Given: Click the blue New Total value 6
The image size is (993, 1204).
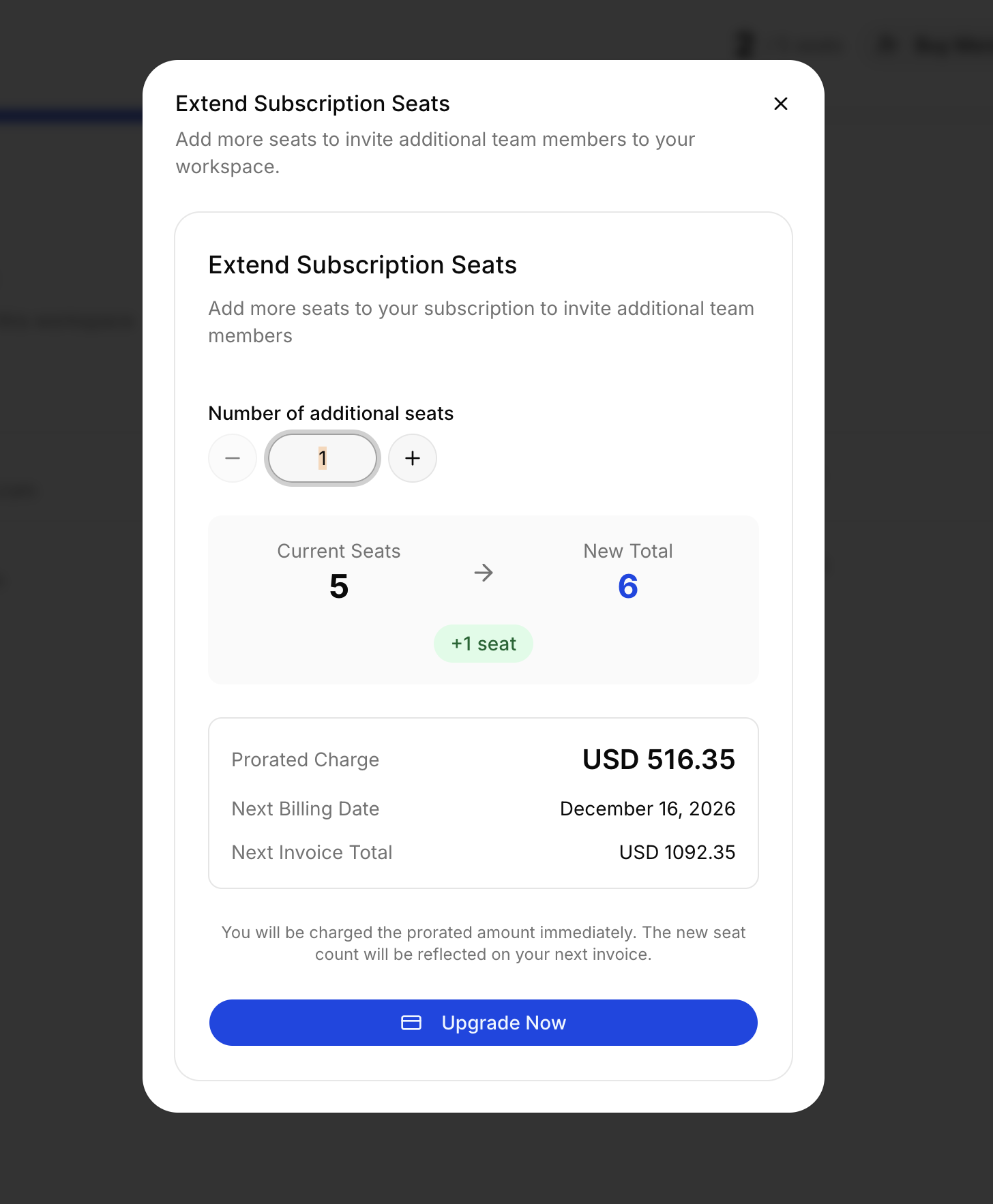Looking at the screenshot, I should pos(627,586).
